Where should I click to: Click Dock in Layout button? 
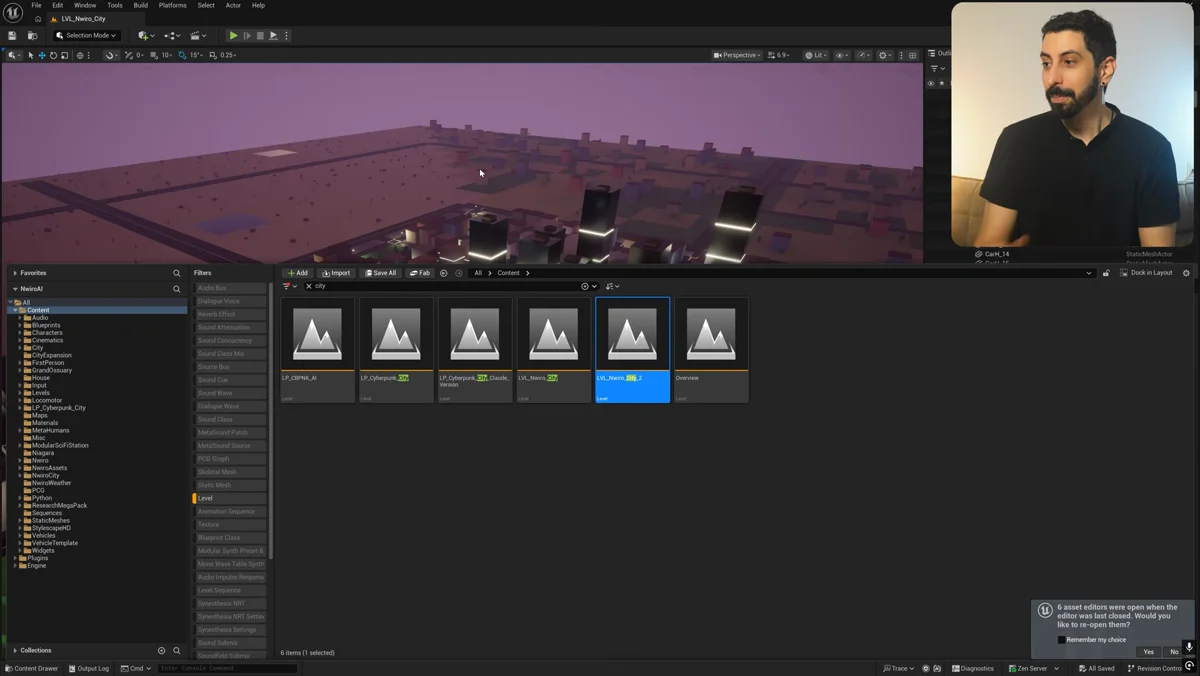point(1147,273)
